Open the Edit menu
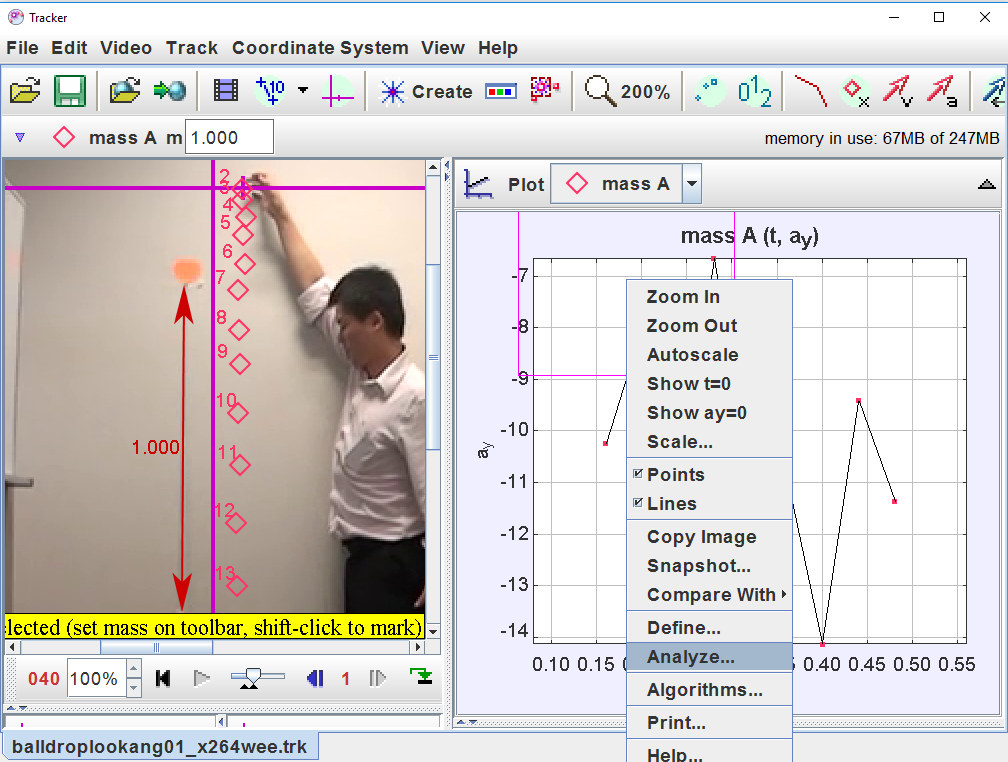Image resolution: width=1008 pixels, height=762 pixels. (x=69, y=48)
